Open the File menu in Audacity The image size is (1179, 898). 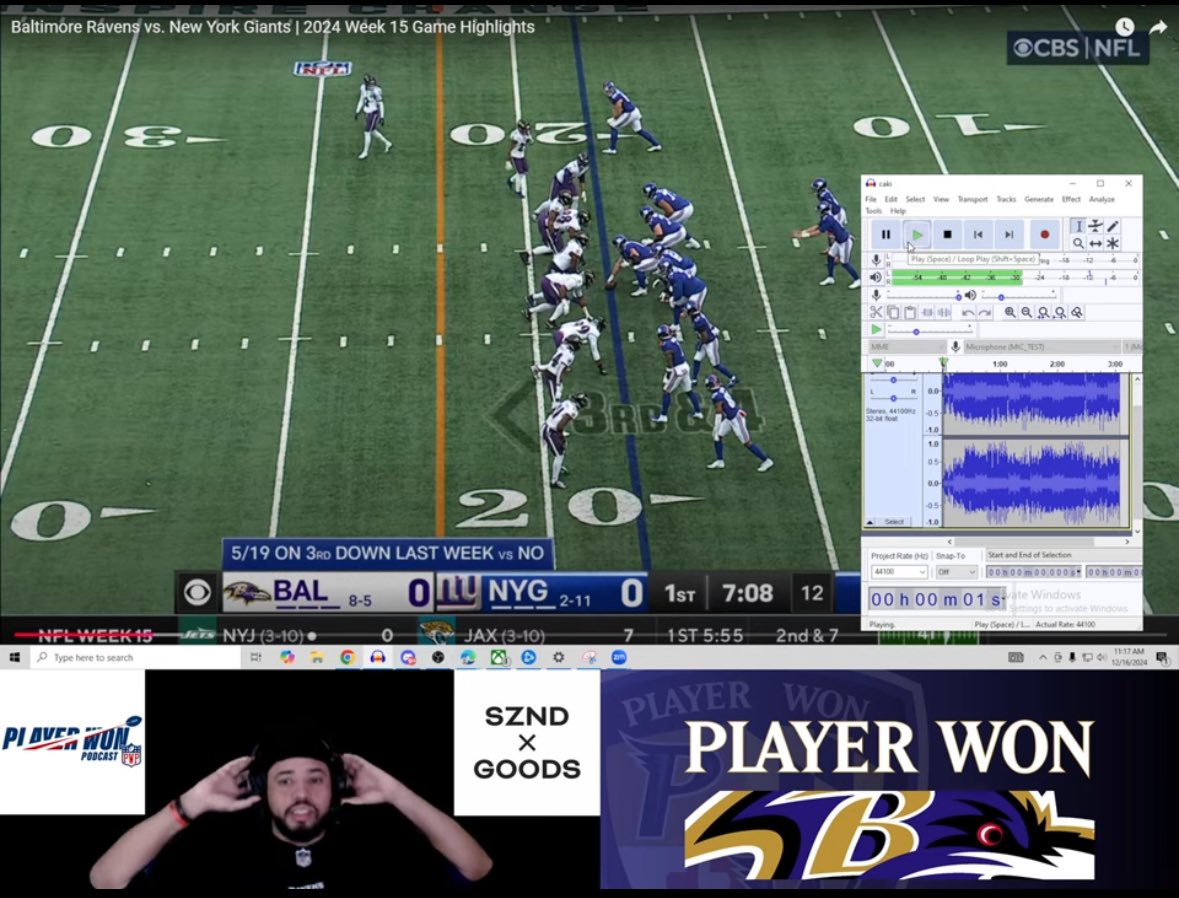click(871, 199)
